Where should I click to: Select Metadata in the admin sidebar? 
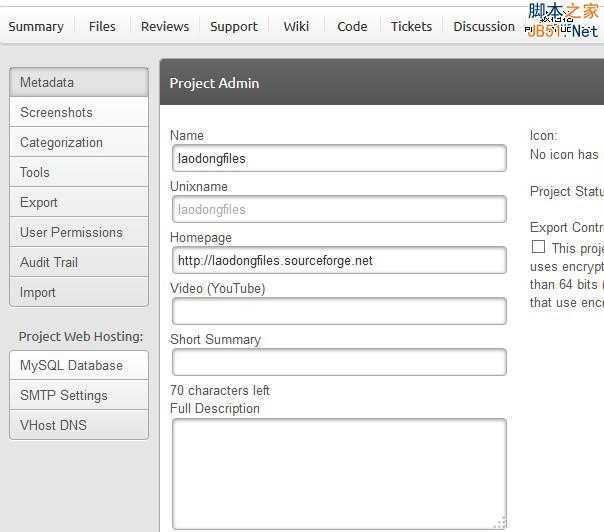tap(79, 82)
